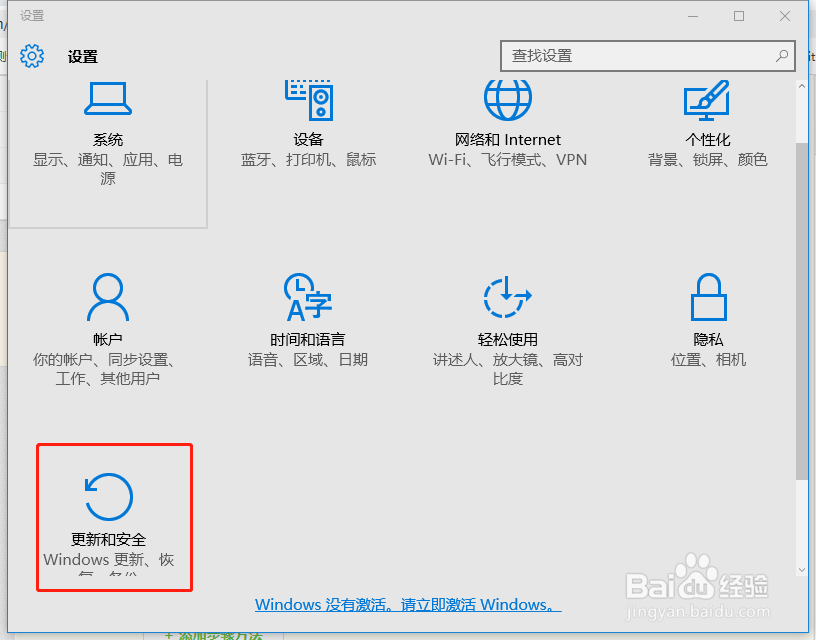This screenshot has height=640, width=816.
Task: Open the Accounts person icon
Action: 108,297
